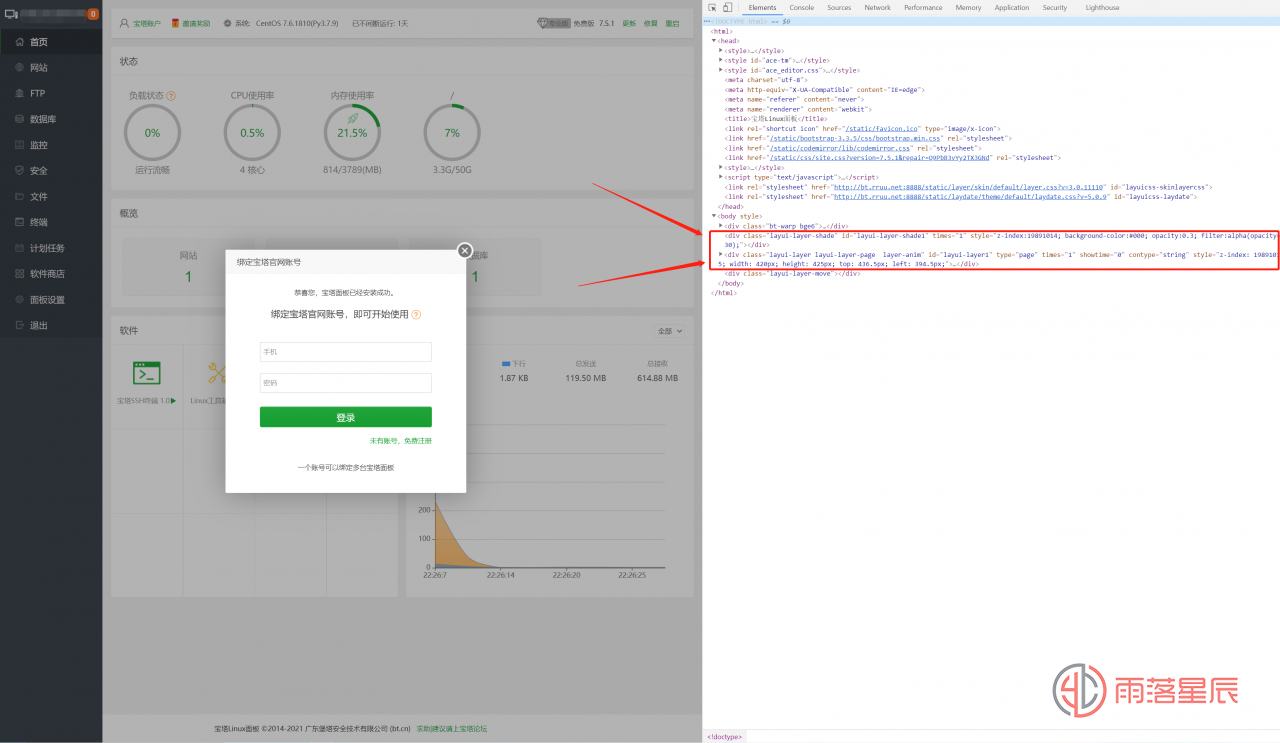Click the 退出 logout icon in sidebar
Viewport: 1280px width, 743px height.
(19, 325)
